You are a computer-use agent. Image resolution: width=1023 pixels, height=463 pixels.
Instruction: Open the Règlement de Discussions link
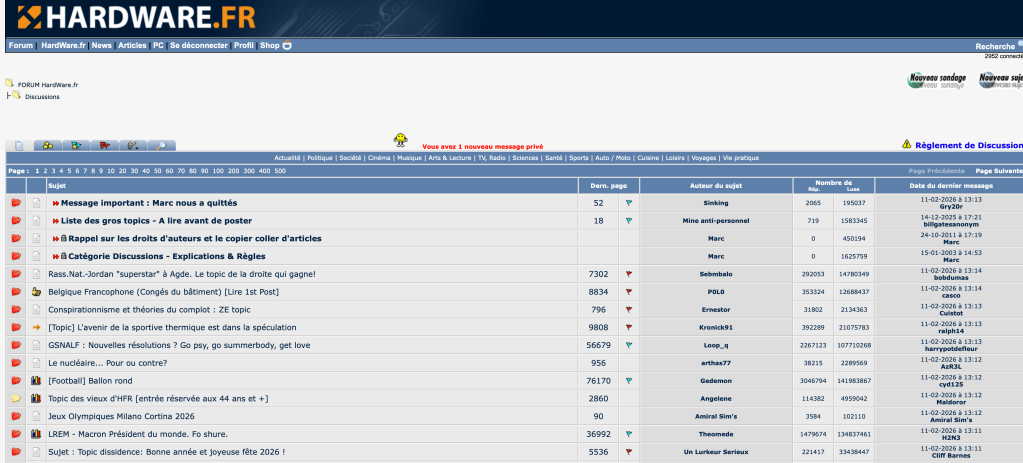point(967,145)
